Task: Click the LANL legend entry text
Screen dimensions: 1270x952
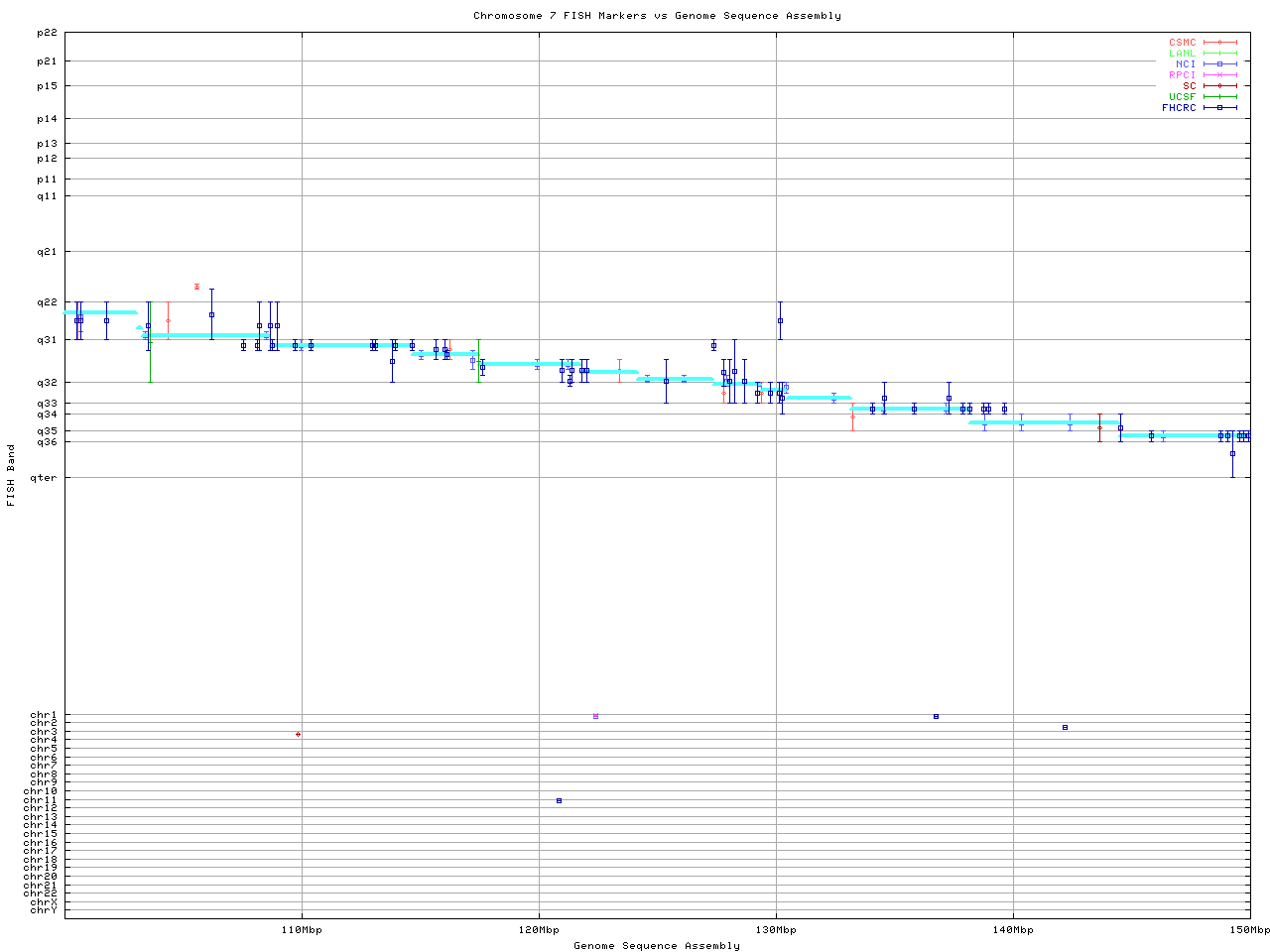Action: coord(1182,54)
